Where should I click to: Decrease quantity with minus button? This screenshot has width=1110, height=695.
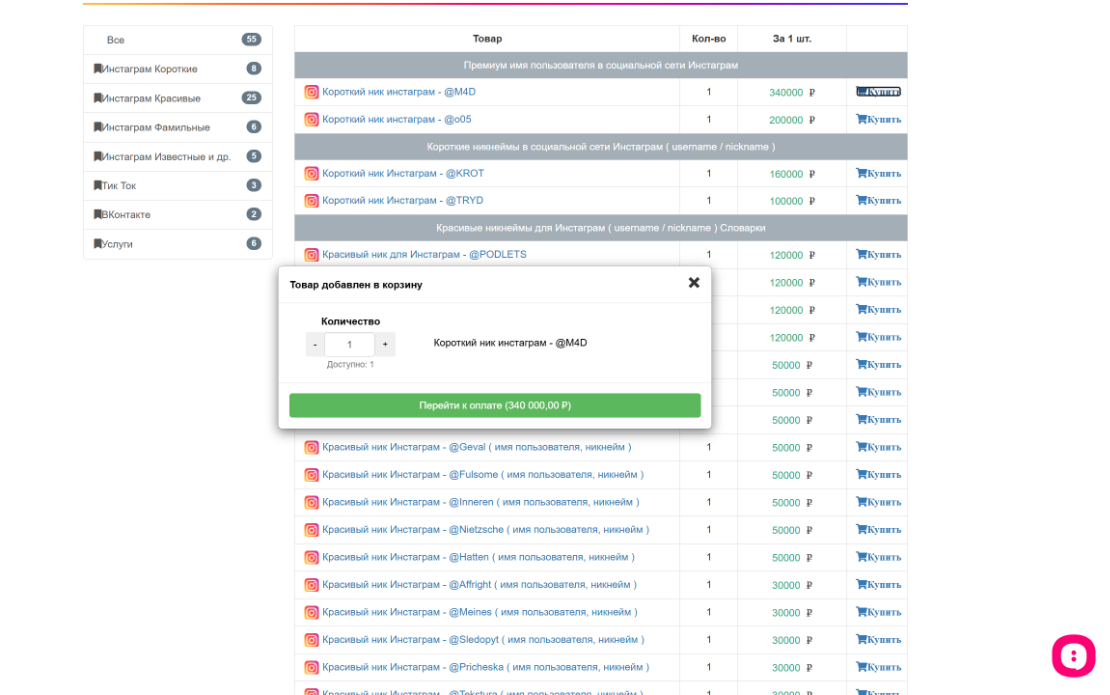pos(315,345)
